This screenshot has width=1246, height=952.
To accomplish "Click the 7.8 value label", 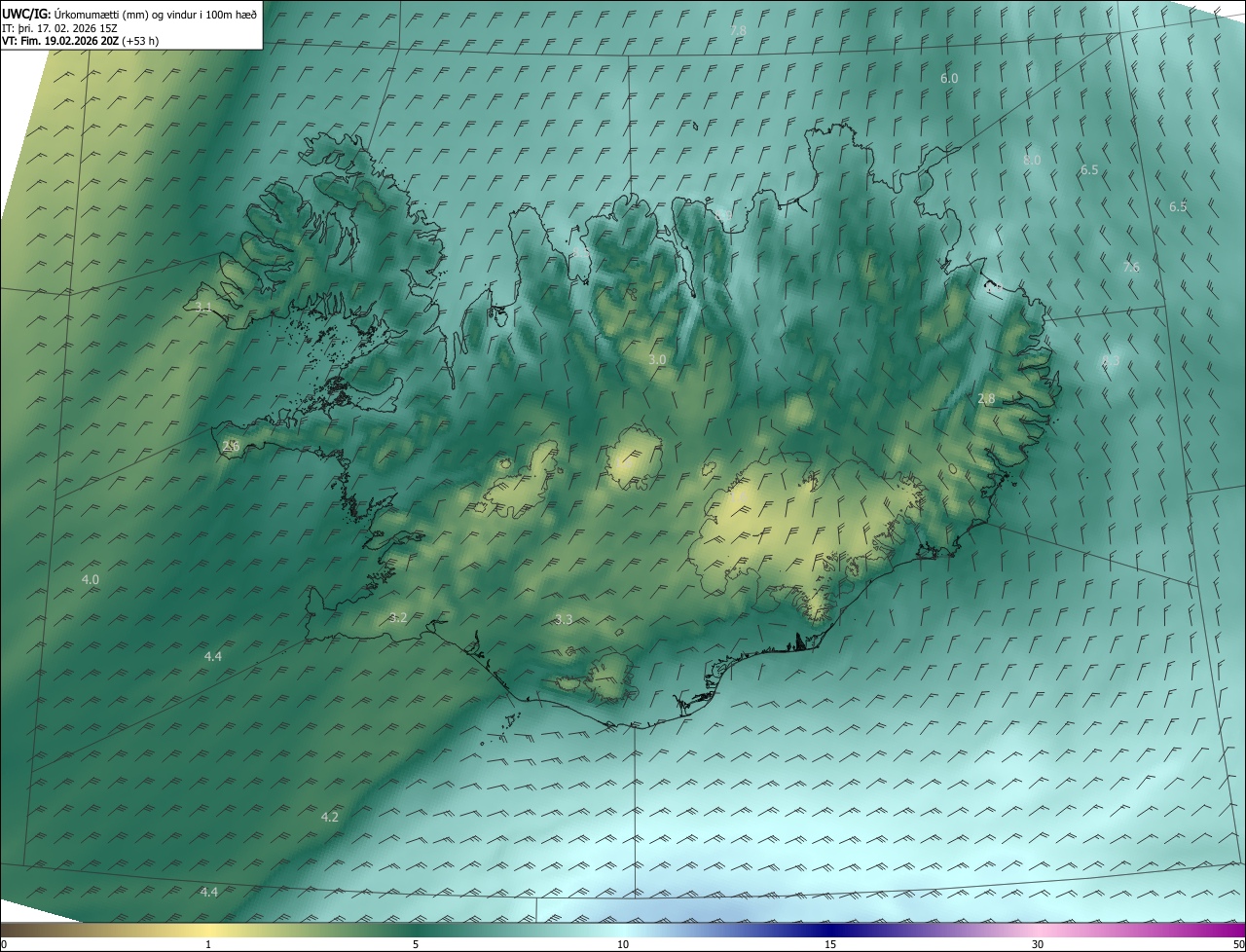I will tap(738, 31).
